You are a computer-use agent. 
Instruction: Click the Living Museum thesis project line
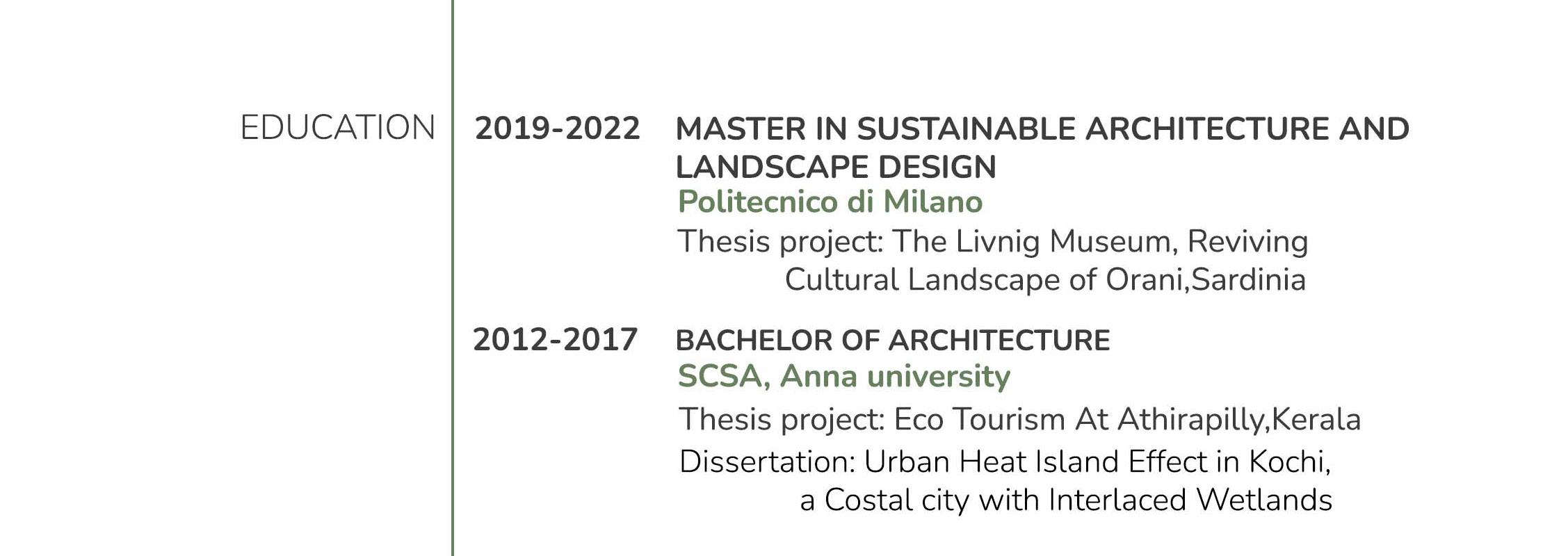point(993,242)
